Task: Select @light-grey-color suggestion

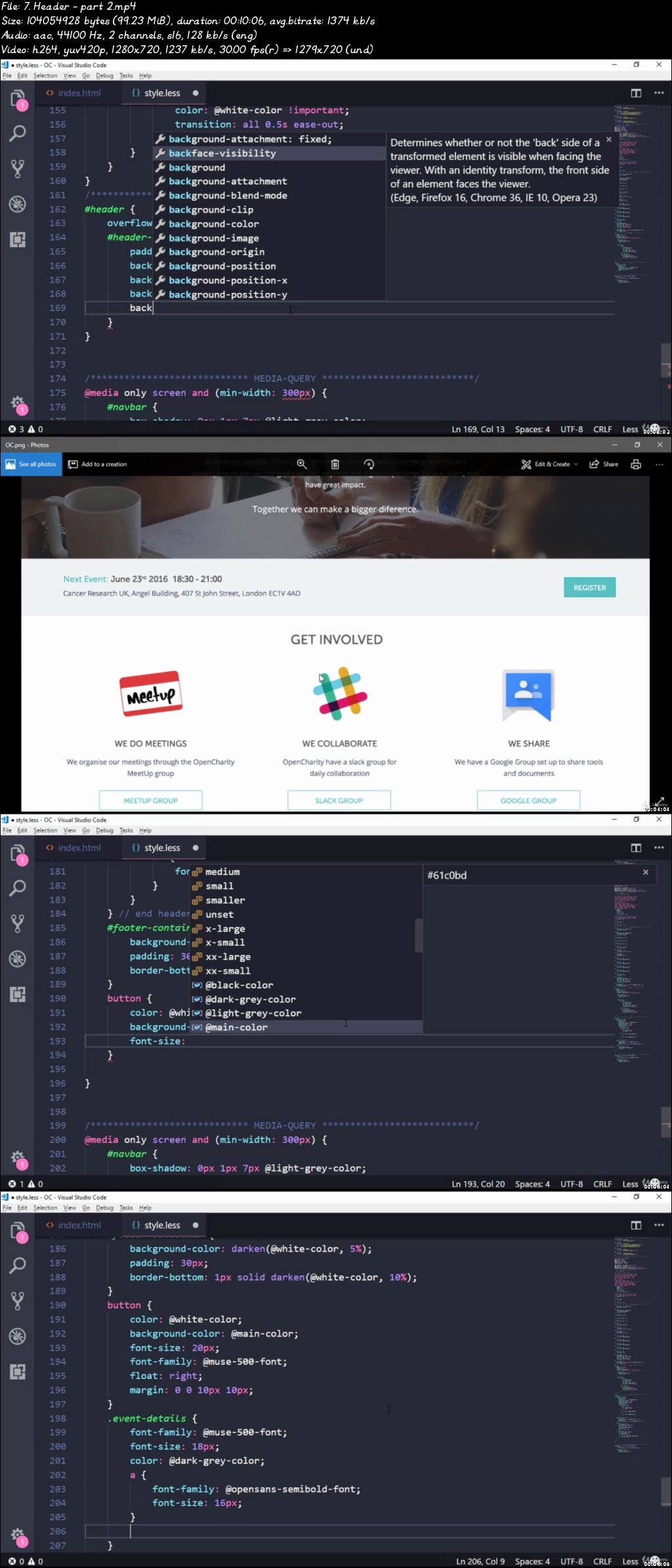Action: 306,1013
